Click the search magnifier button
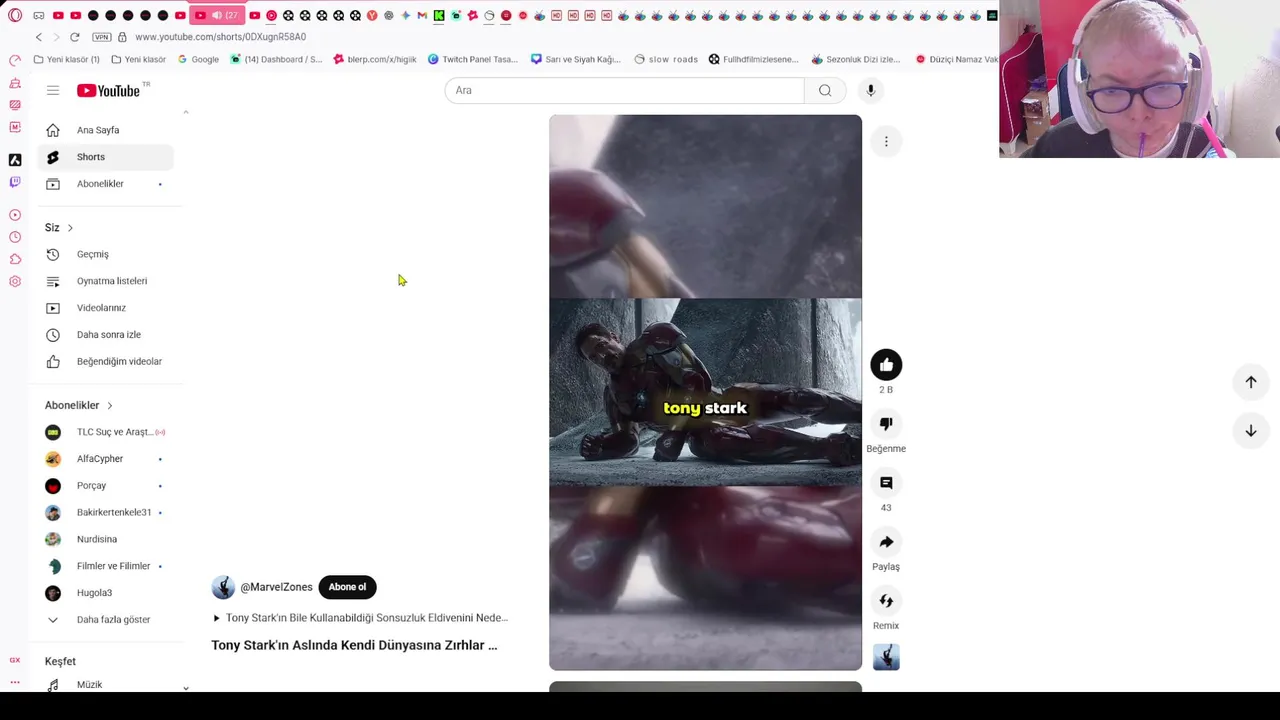 coord(825,90)
